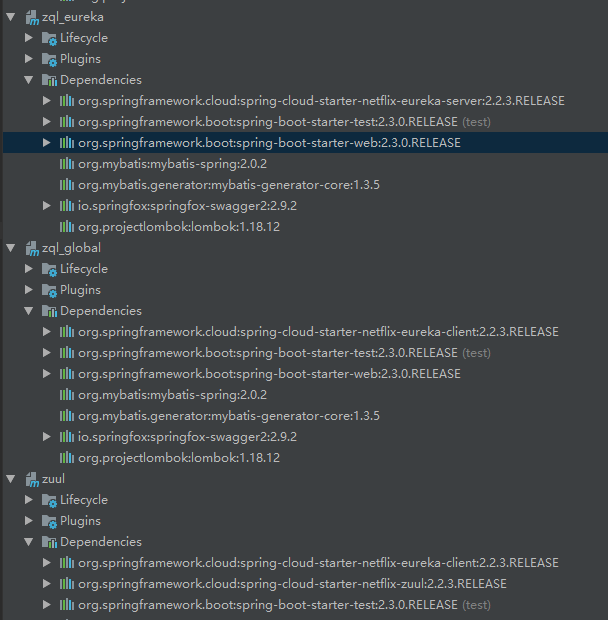
Task: Expand Plugins under zql_eureka
Action: point(28,59)
